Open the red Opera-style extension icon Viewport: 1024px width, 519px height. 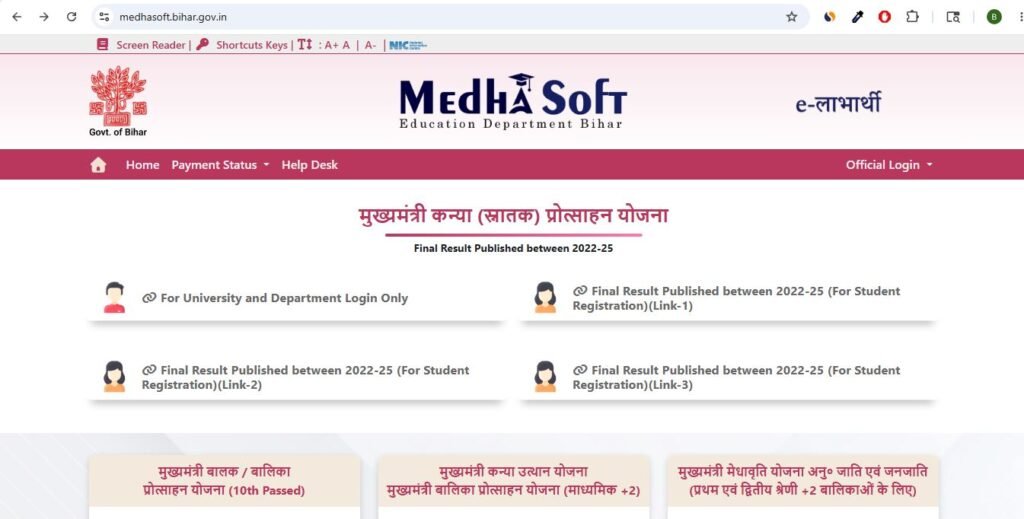pyautogui.click(x=884, y=17)
